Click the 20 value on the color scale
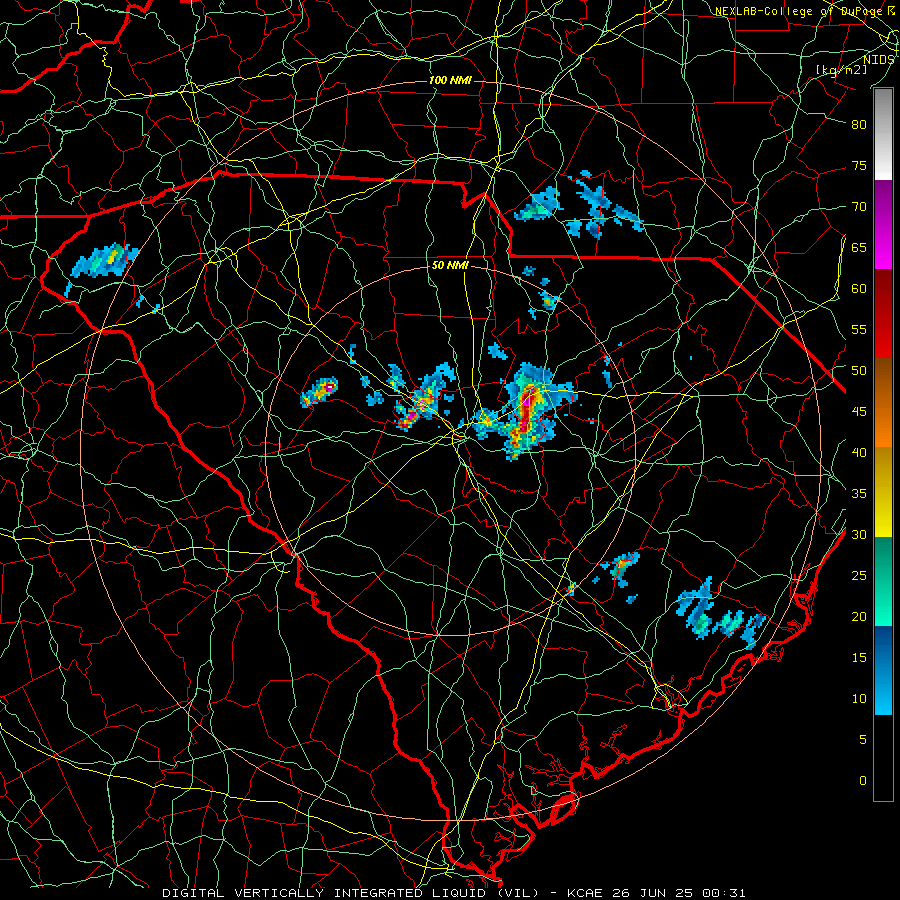 click(x=859, y=617)
